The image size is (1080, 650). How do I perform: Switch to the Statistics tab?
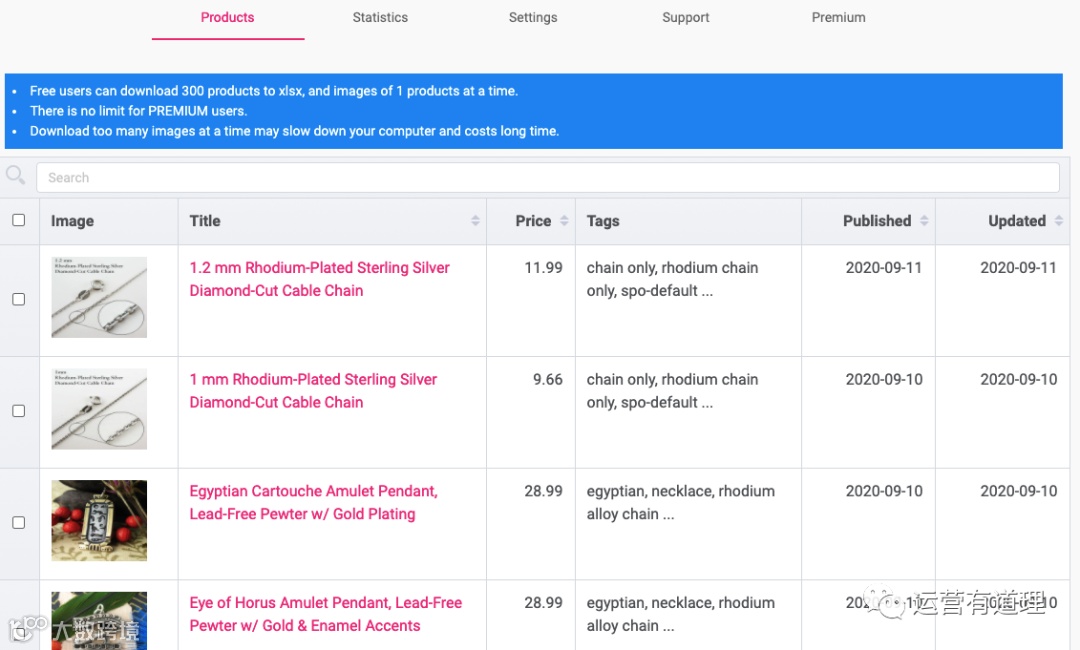click(x=380, y=18)
